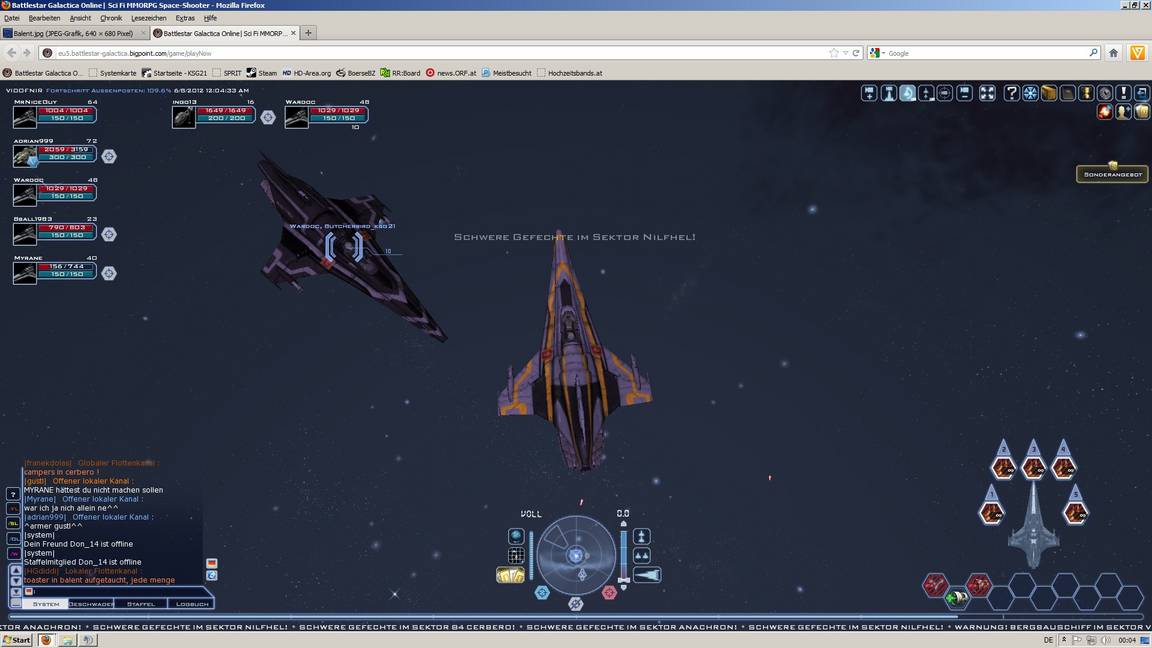Toggle fullscreen with the four-arrows icon
The width and height of the screenshot is (1152, 648).
pyautogui.click(x=987, y=93)
